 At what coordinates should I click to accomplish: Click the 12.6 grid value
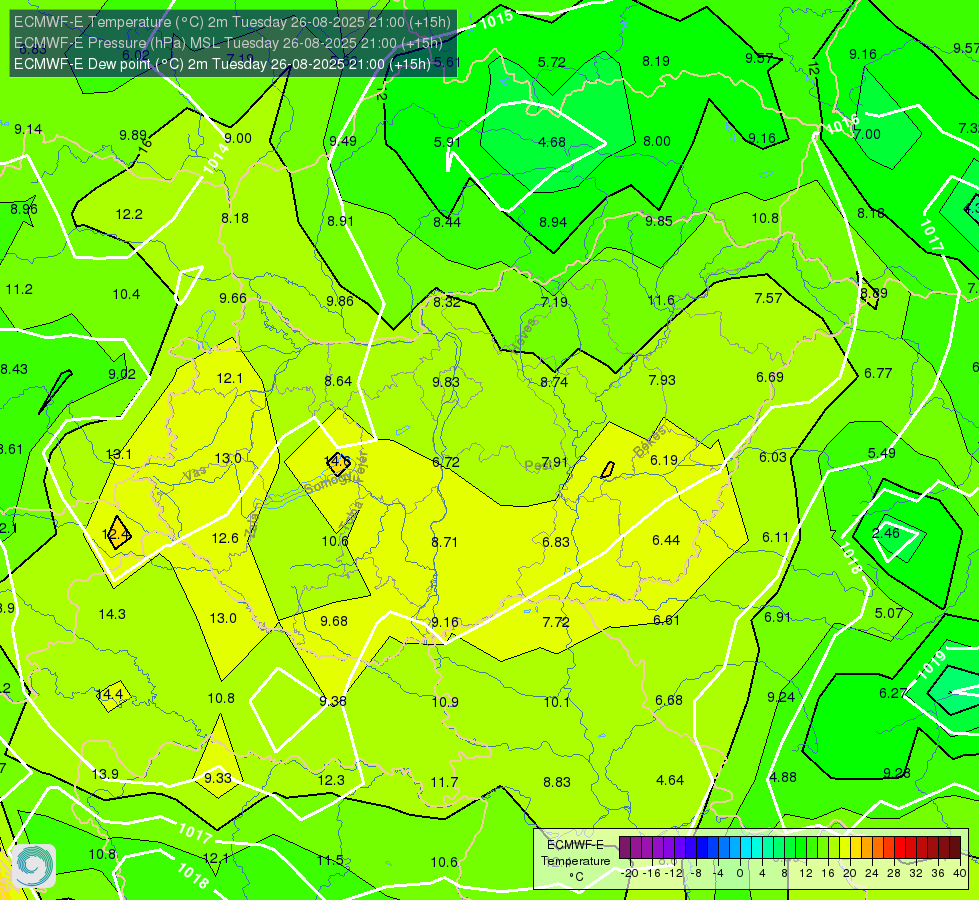(225, 538)
